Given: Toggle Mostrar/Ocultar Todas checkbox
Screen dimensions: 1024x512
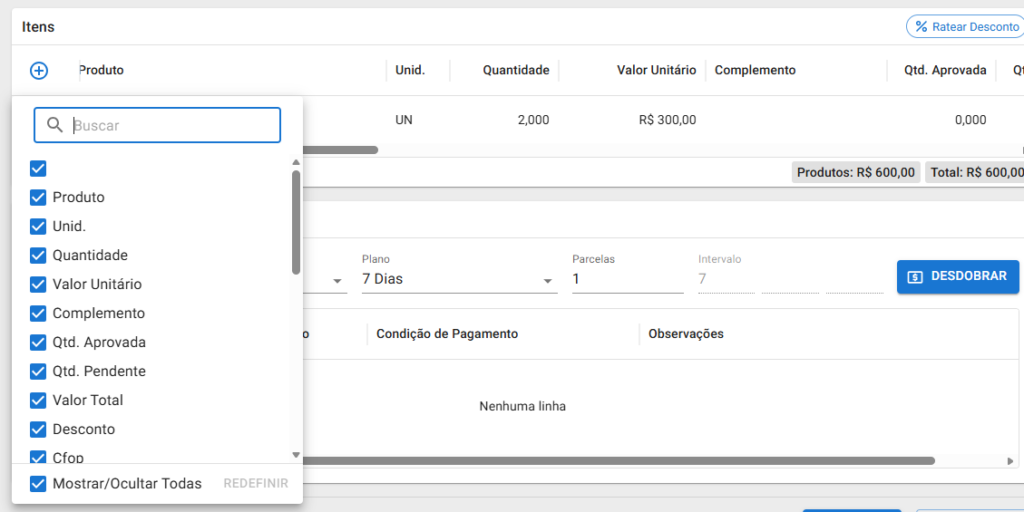Looking at the screenshot, I should pyautogui.click(x=38, y=484).
